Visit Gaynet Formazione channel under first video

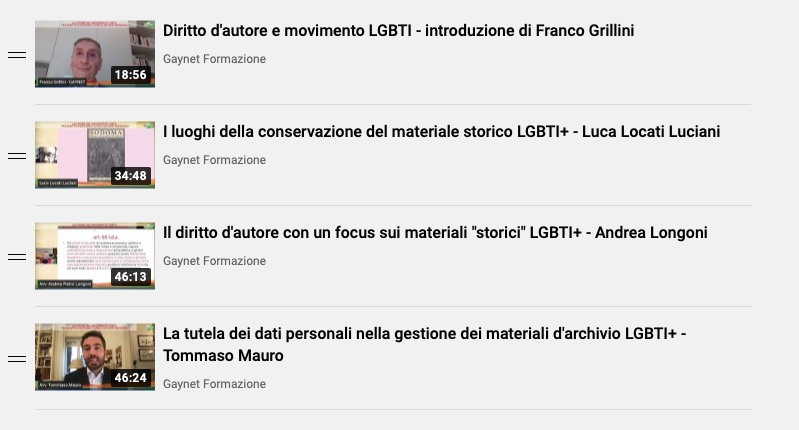(x=215, y=59)
